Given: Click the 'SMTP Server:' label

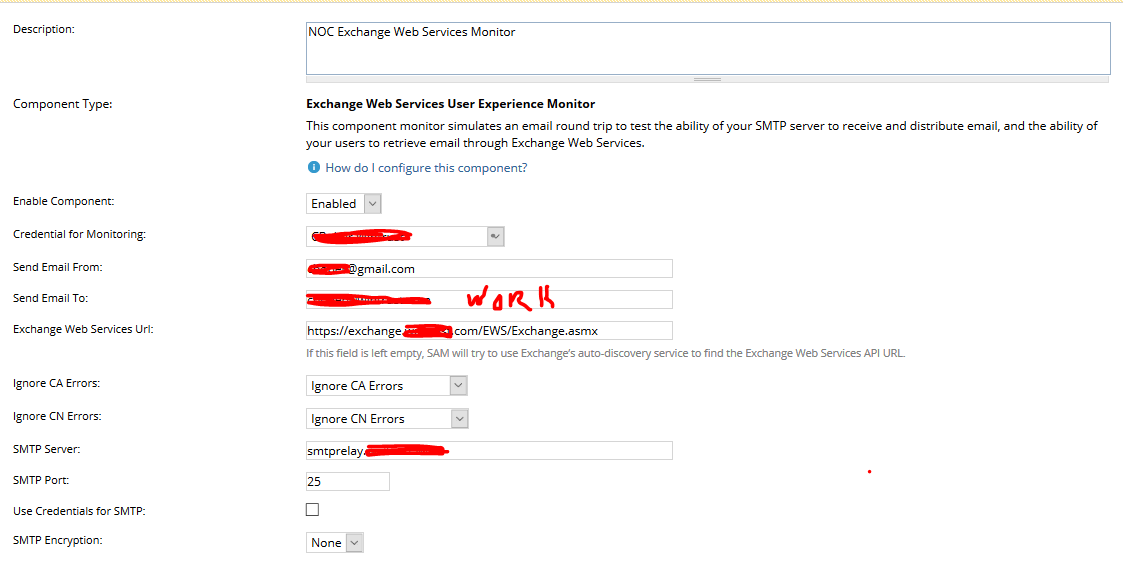Looking at the screenshot, I should [x=47, y=449].
